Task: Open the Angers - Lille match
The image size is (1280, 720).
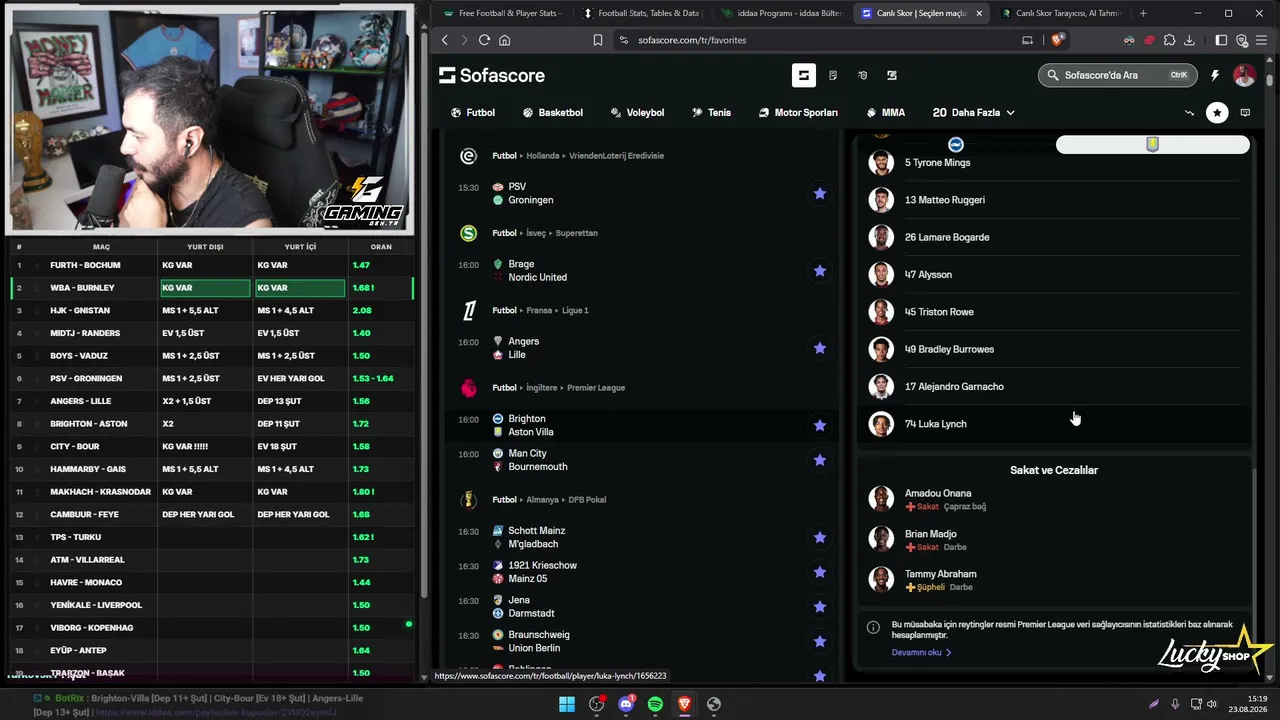Action: pos(642,348)
